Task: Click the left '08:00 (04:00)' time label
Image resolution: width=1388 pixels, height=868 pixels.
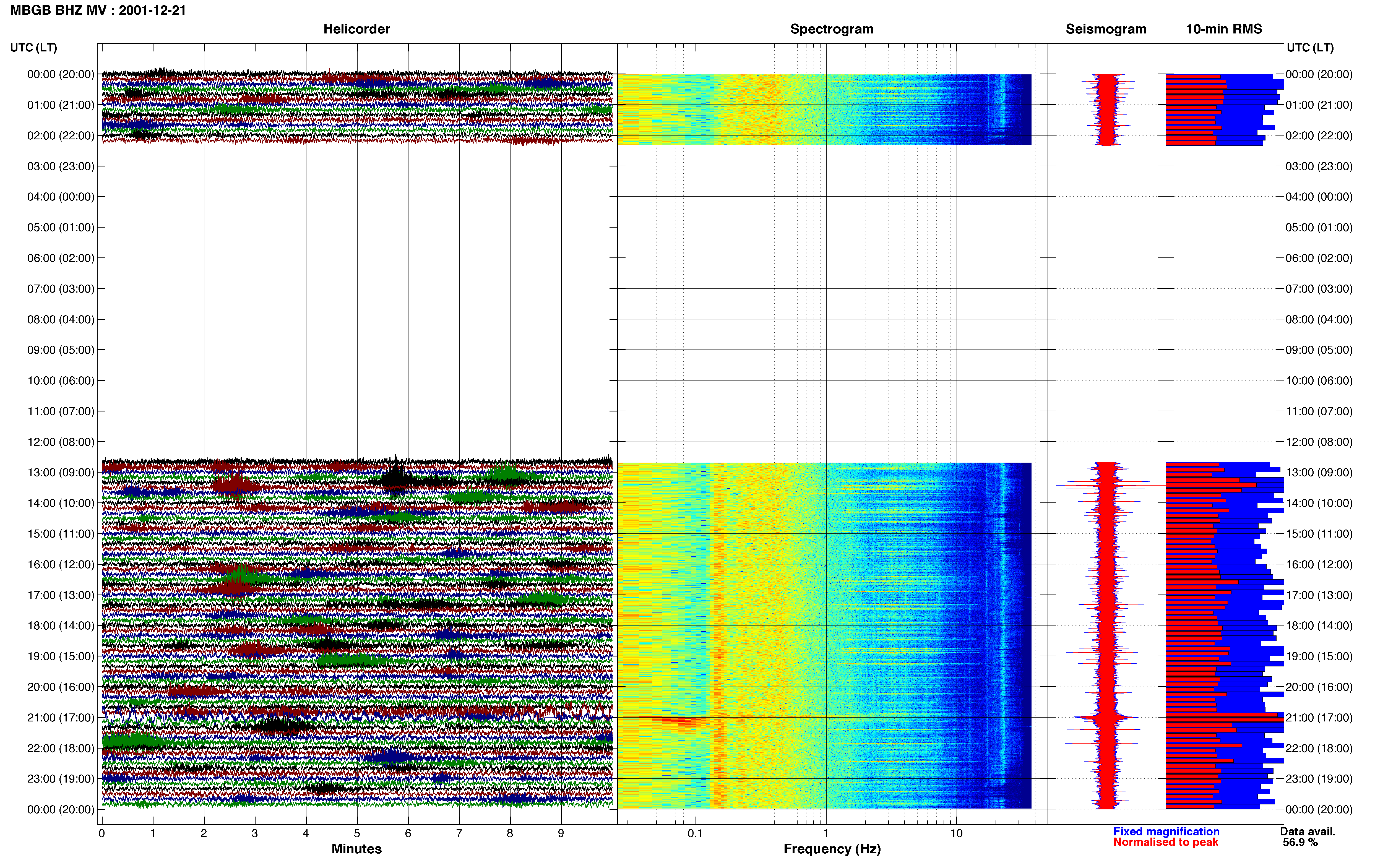Action: tap(61, 319)
